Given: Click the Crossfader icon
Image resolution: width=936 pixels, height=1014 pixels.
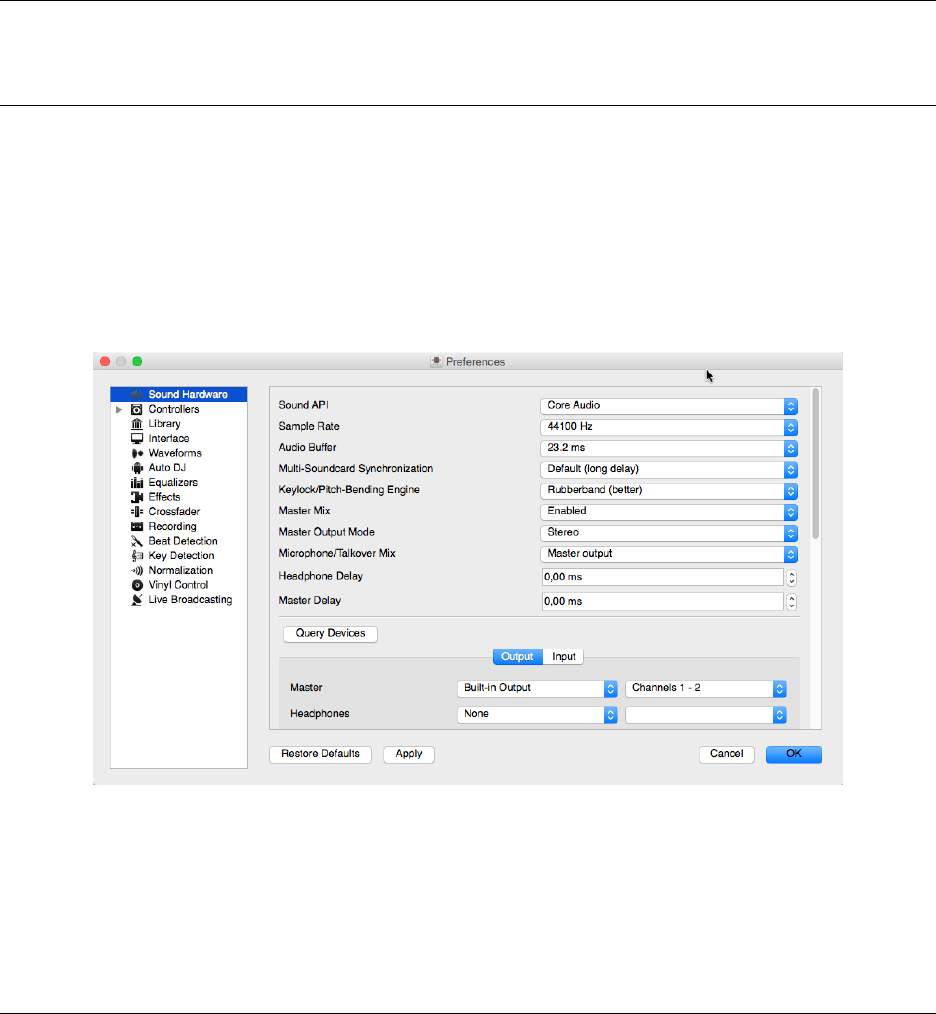Looking at the screenshot, I should tap(136, 512).
